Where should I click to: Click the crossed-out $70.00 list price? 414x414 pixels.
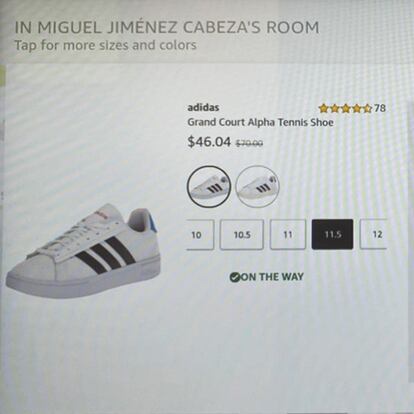(249, 143)
